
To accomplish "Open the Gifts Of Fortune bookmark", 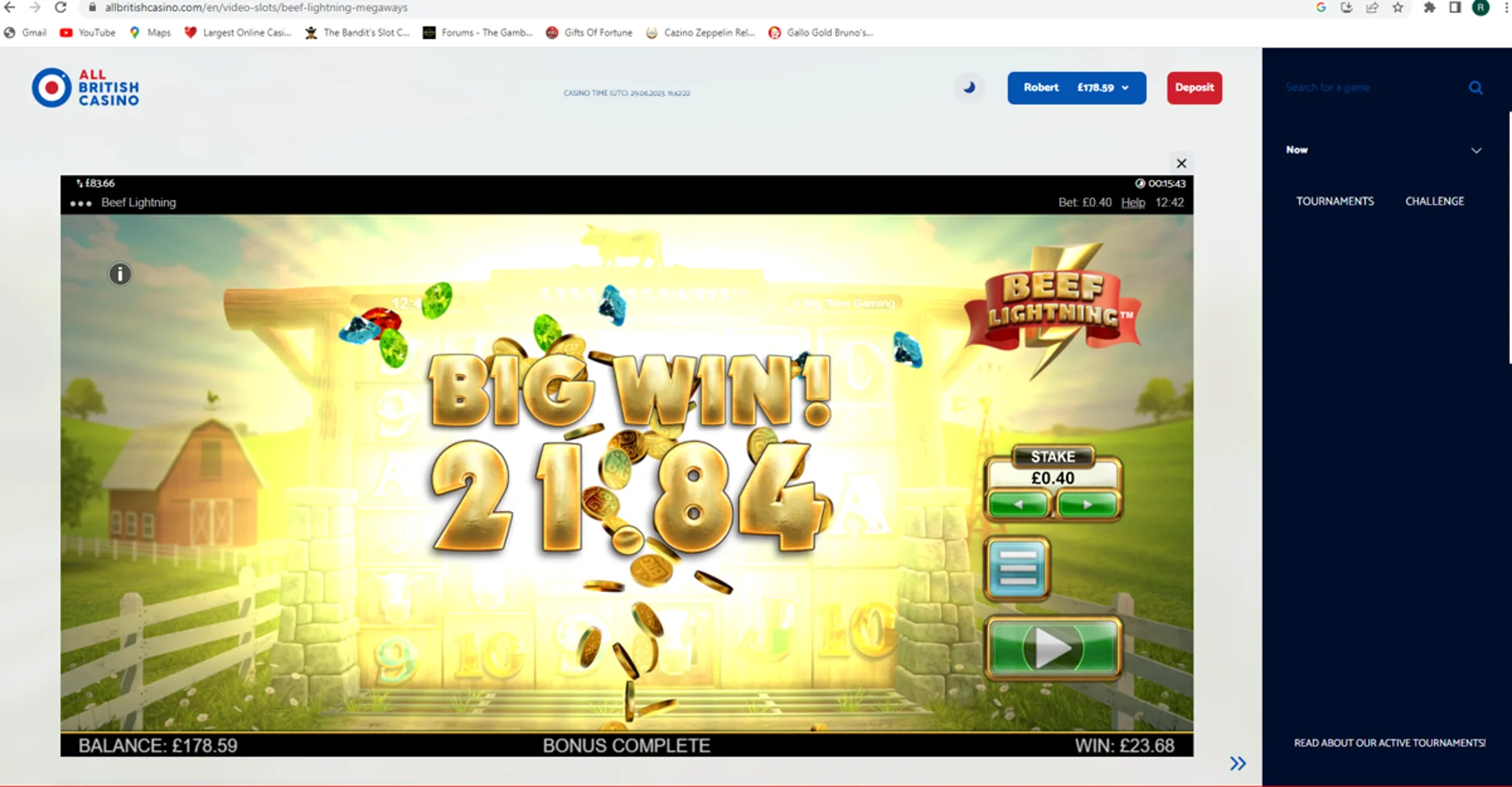I will pos(589,32).
